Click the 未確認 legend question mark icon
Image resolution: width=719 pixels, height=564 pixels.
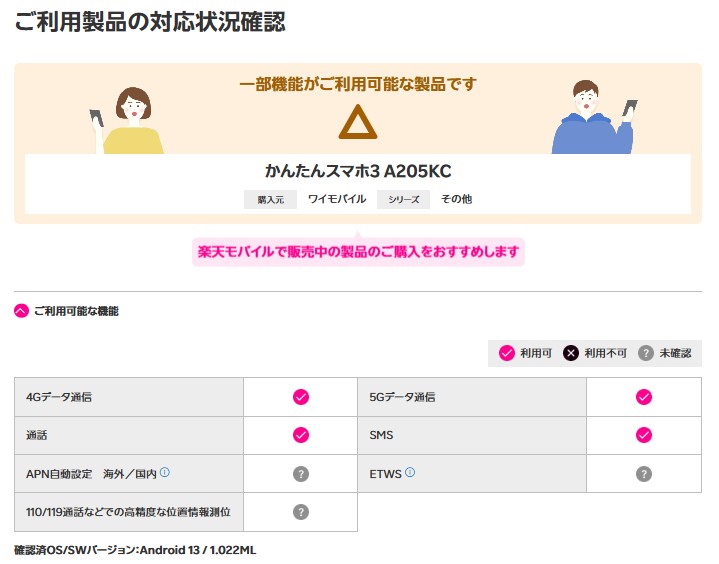coord(646,353)
